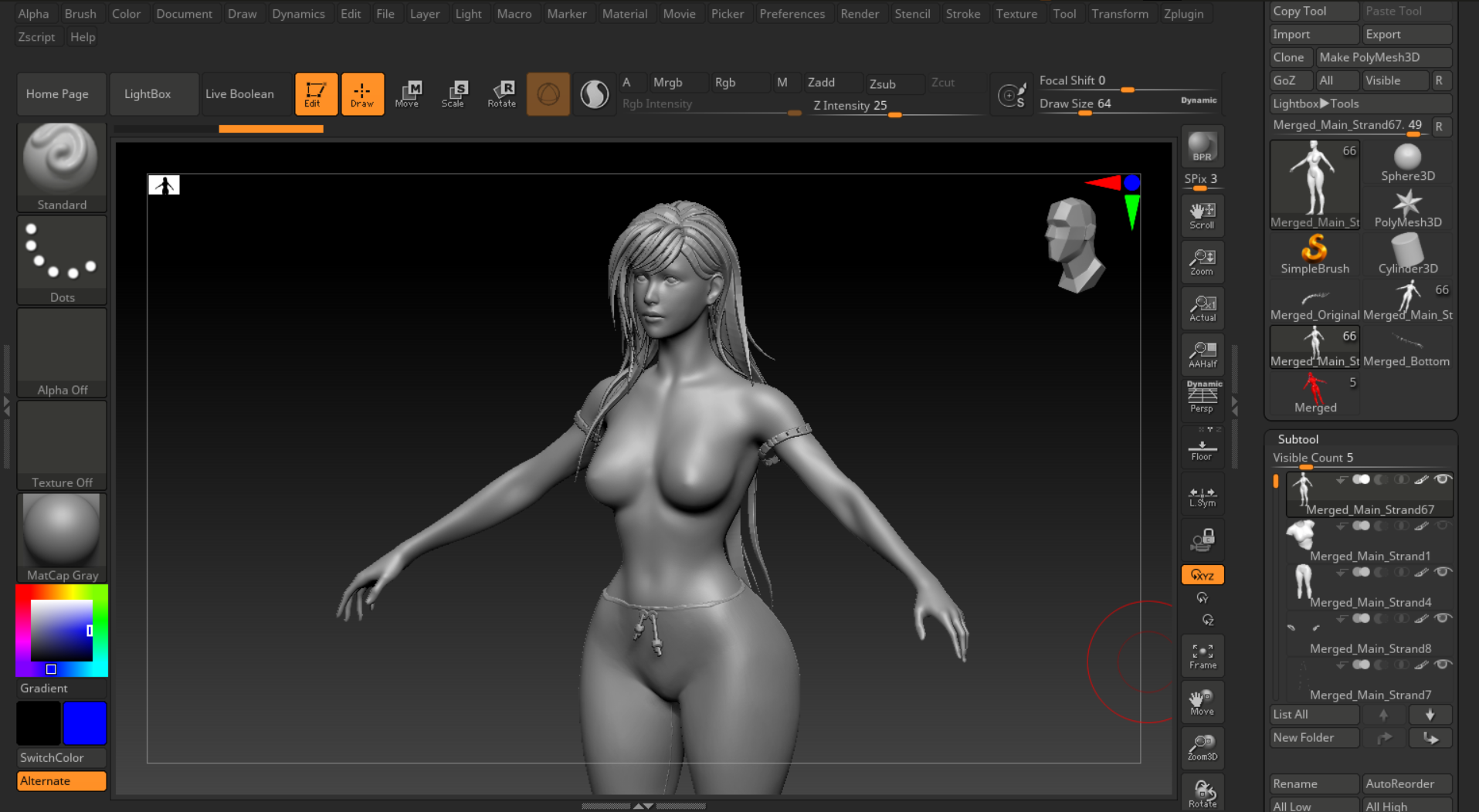Click Make PolyMesh3D
1479x812 pixels.
click(x=1383, y=57)
